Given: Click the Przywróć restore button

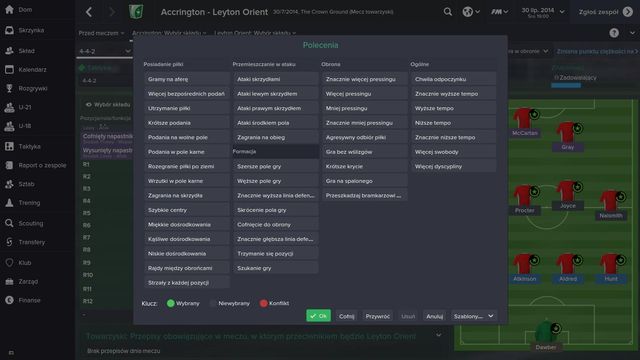Looking at the screenshot, I should tap(378, 316).
